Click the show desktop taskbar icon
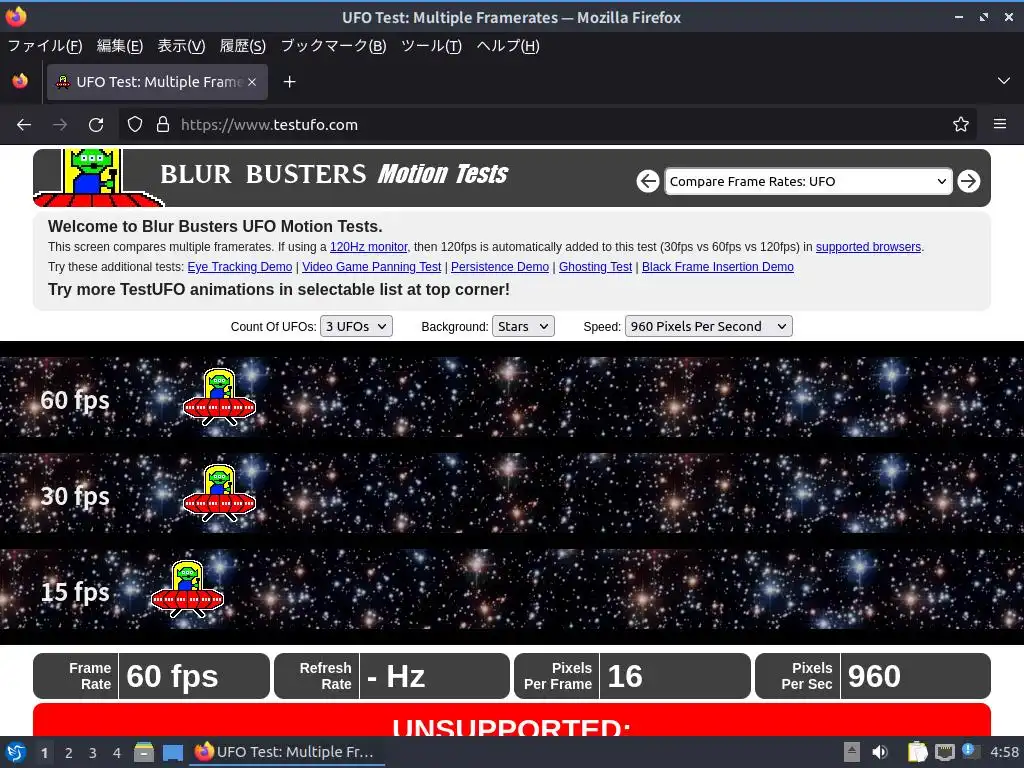This screenshot has width=1024, height=768. tap(172, 752)
